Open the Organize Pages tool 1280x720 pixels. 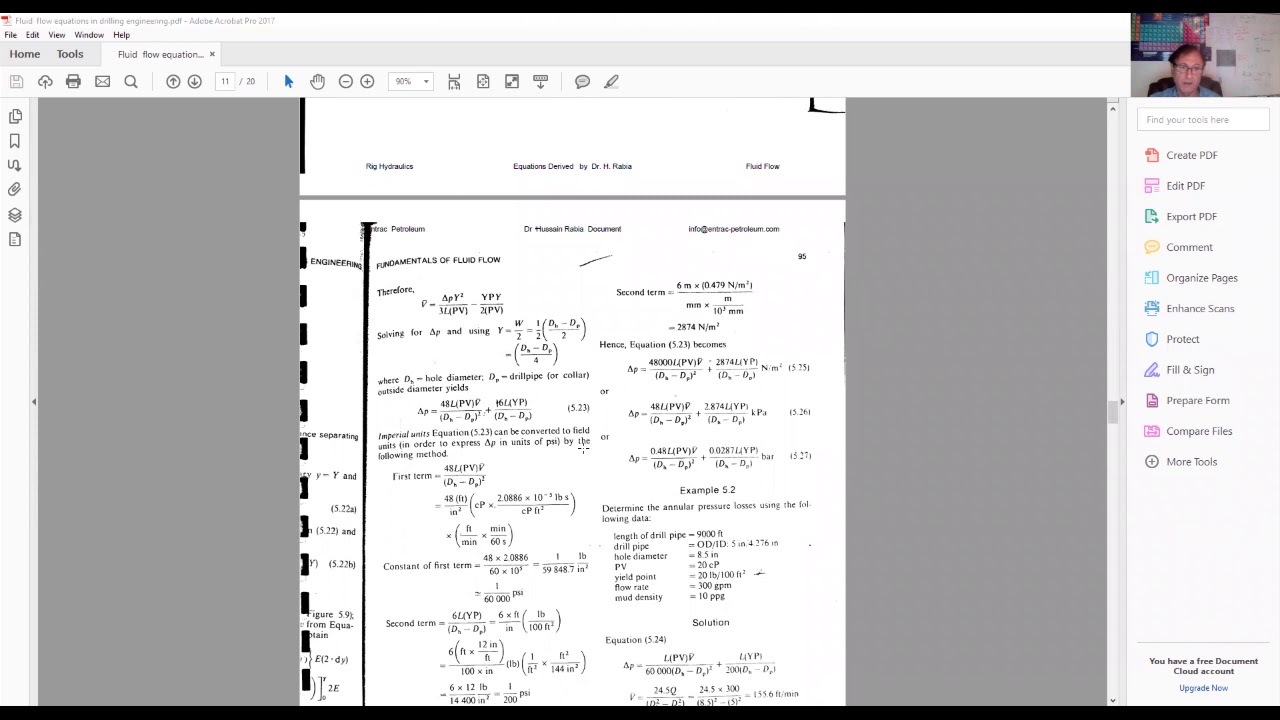(1203, 278)
